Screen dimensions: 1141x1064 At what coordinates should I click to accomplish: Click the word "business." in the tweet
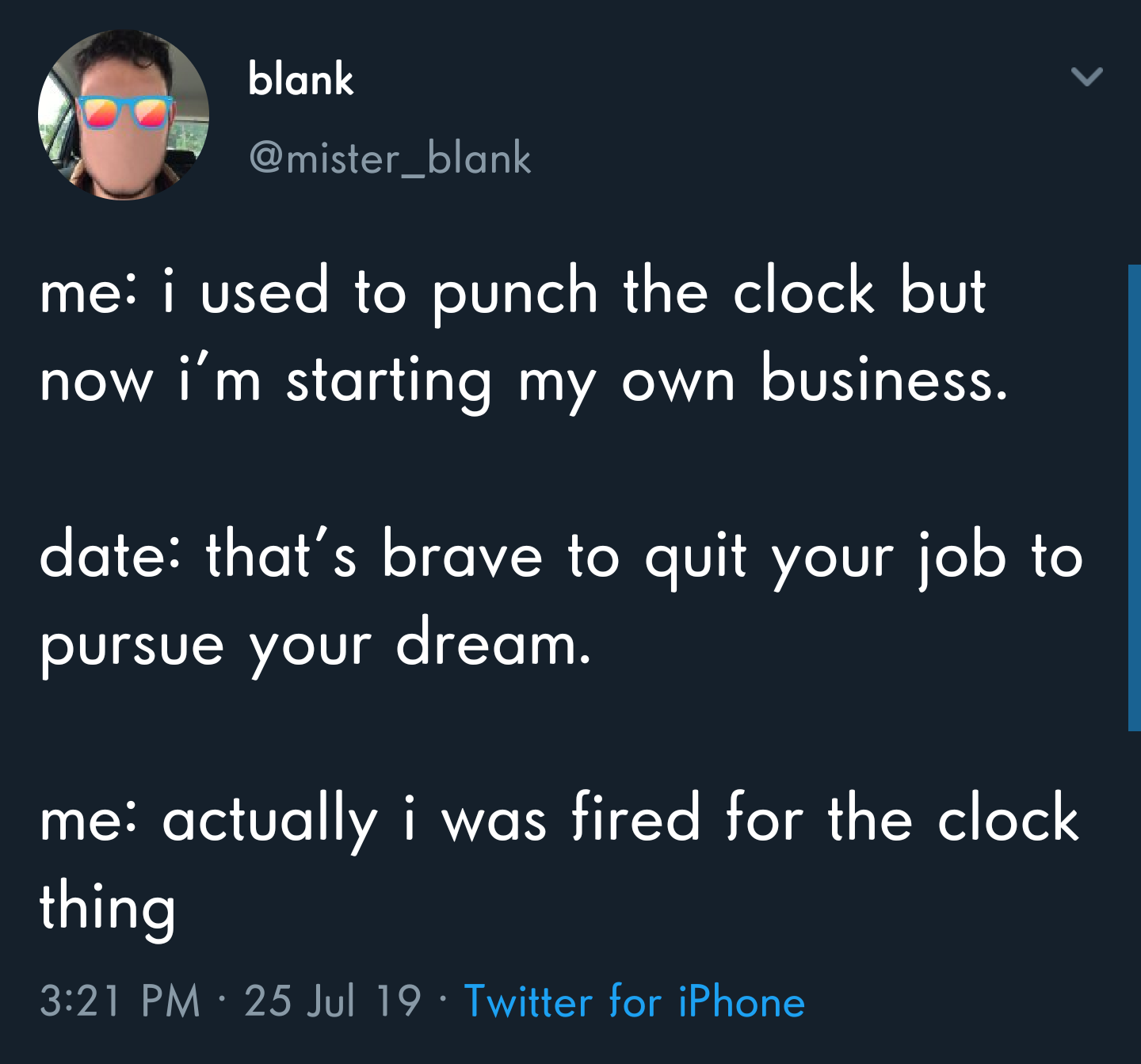[885, 379]
